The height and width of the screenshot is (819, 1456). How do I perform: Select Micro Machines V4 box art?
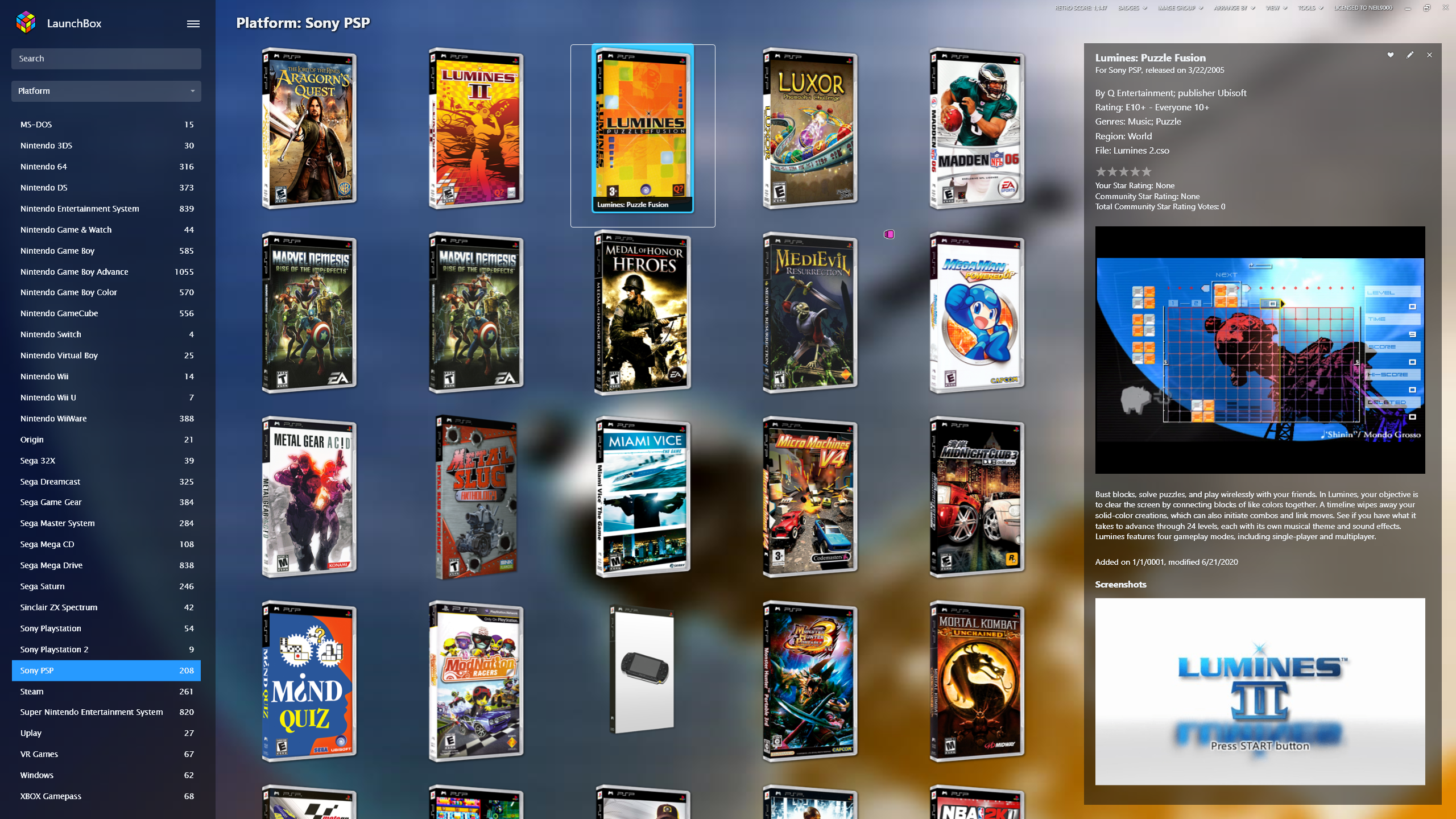(810, 497)
